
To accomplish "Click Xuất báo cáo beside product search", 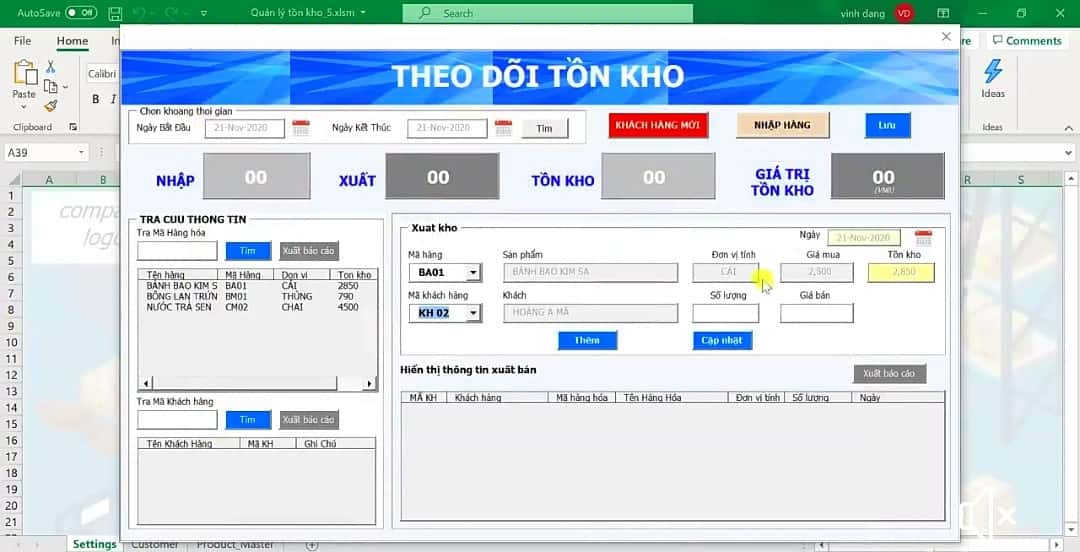I will pyautogui.click(x=309, y=251).
